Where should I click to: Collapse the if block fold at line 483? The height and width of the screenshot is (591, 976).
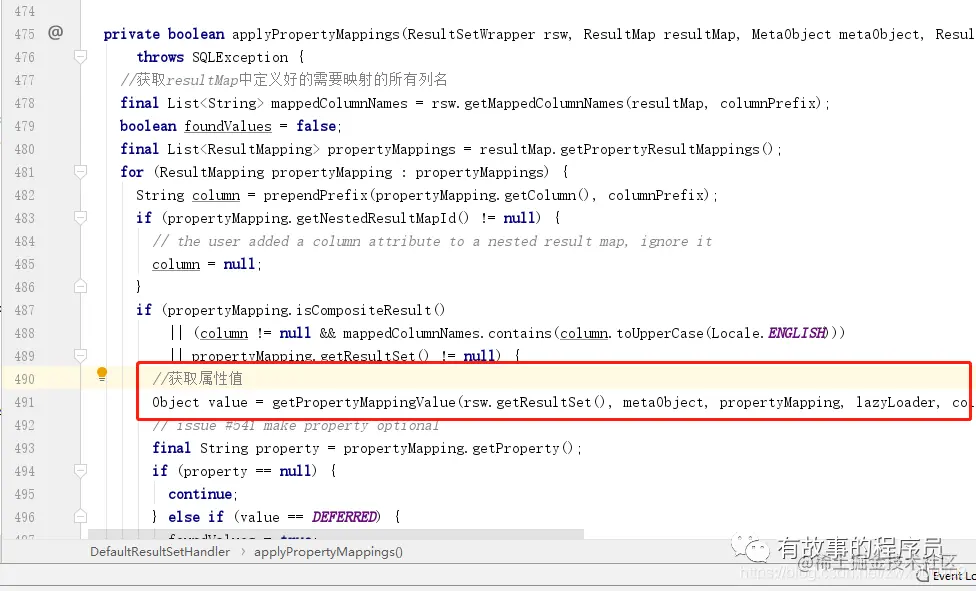pos(80,217)
